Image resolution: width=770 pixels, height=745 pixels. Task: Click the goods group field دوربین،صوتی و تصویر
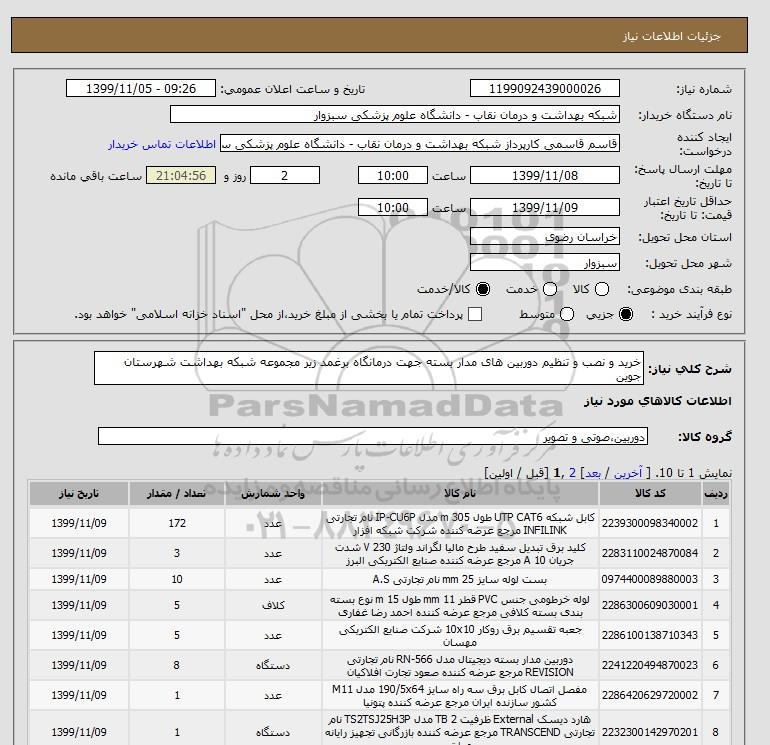(x=373, y=436)
